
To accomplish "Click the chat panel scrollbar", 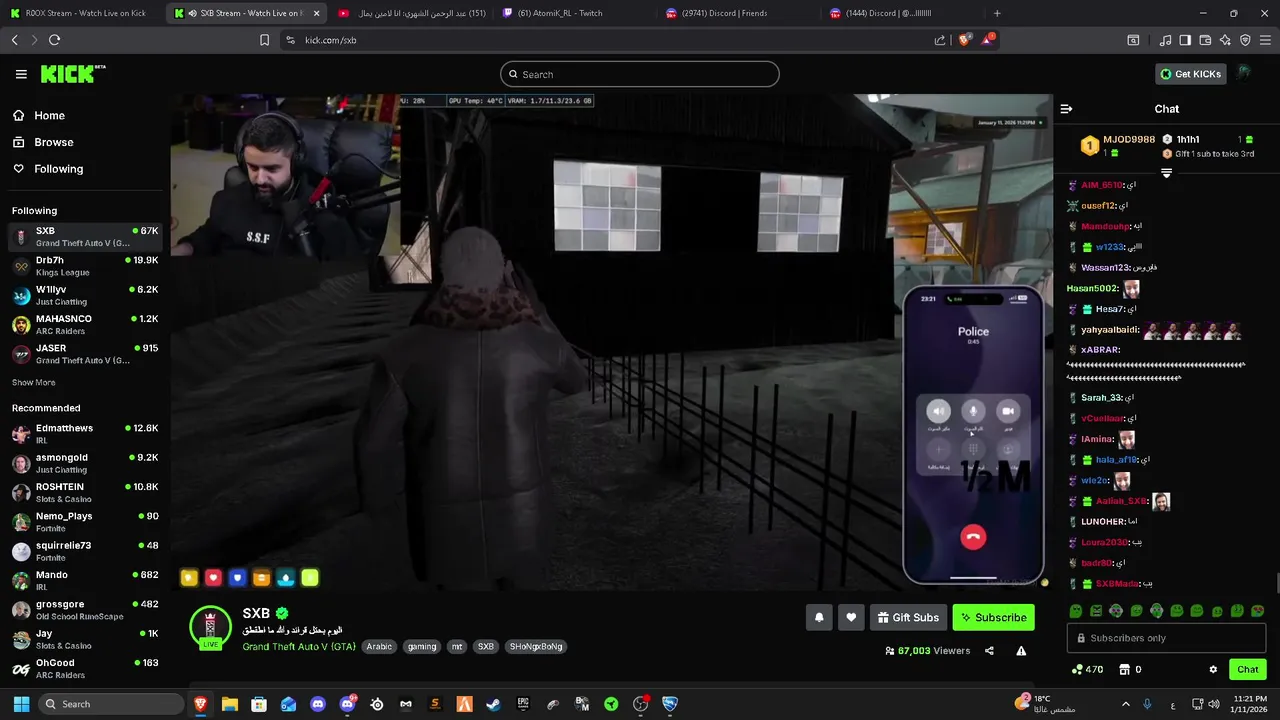I will 1276,582.
